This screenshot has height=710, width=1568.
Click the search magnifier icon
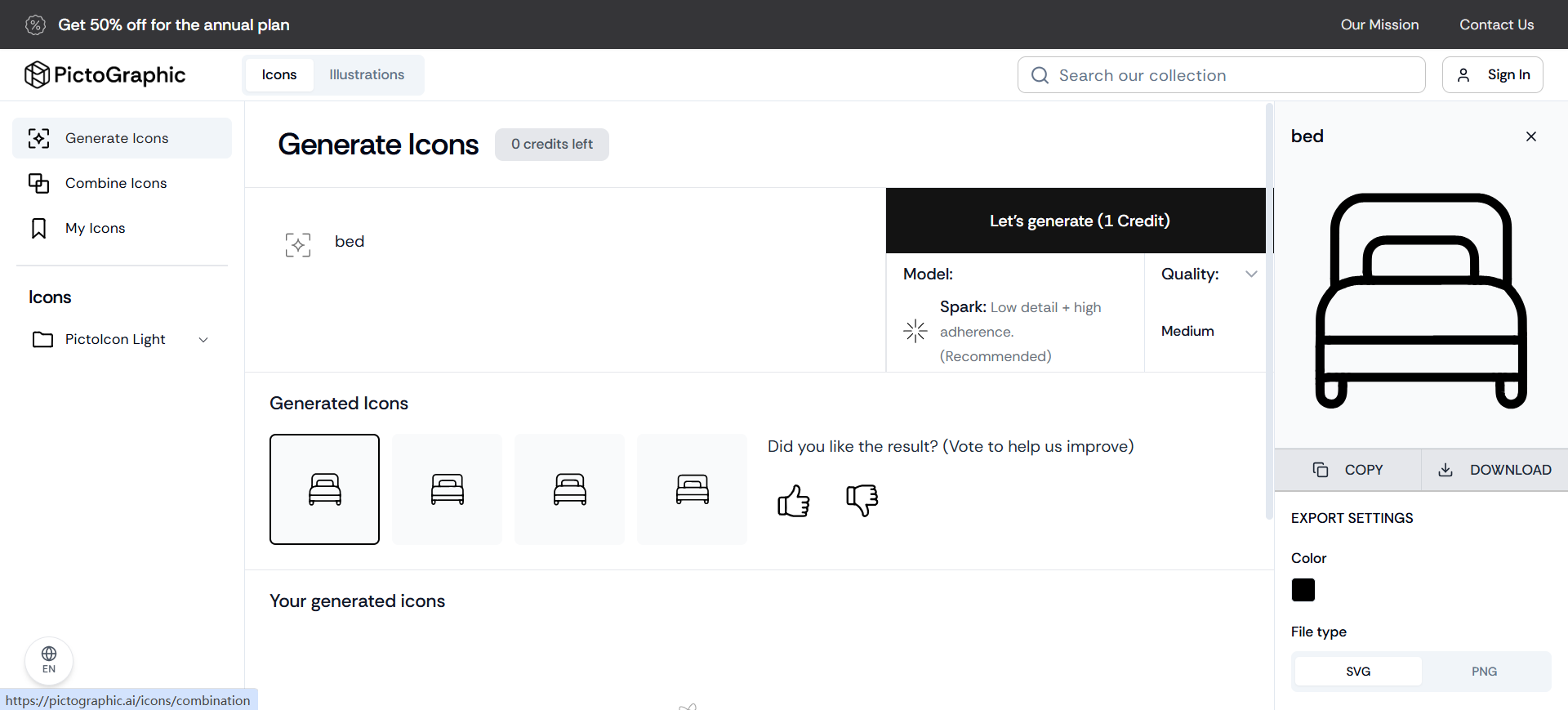point(1040,75)
